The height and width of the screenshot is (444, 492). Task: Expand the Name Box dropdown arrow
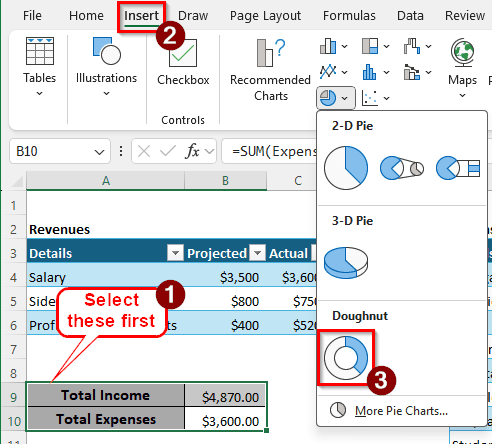click(x=99, y=152)
